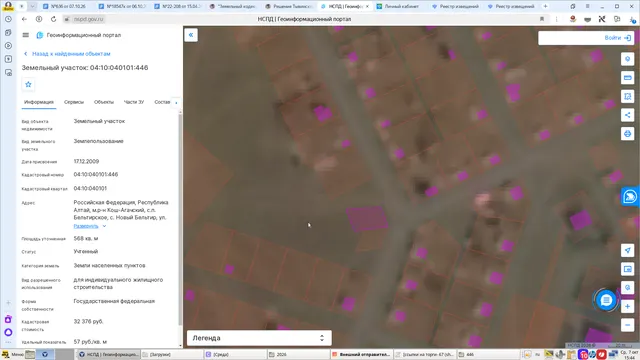Open the browser main menu three-lines icon
Viewport: 640px width, 360px height.
(587, 7)
